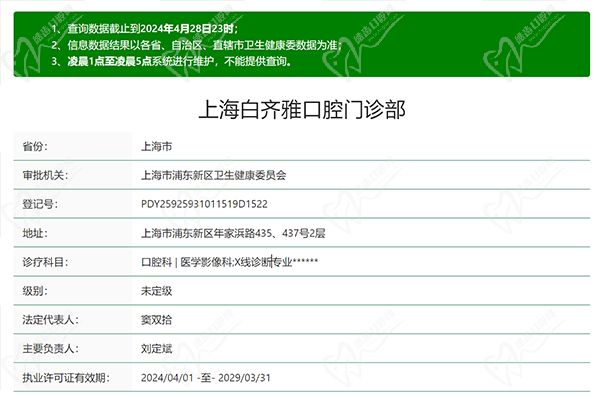Select the name 窦双拾
Screen dimensions: 600x399
pyautogui.click(x=157, y=320)
